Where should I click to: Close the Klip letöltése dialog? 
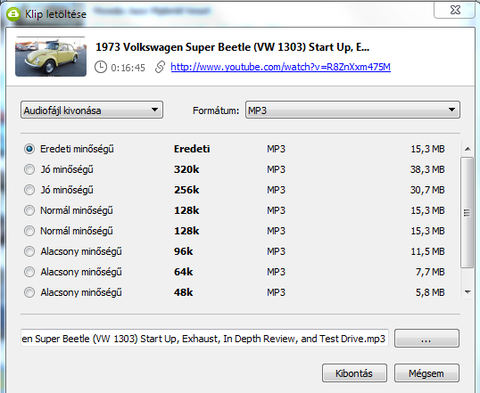point(455,10)
